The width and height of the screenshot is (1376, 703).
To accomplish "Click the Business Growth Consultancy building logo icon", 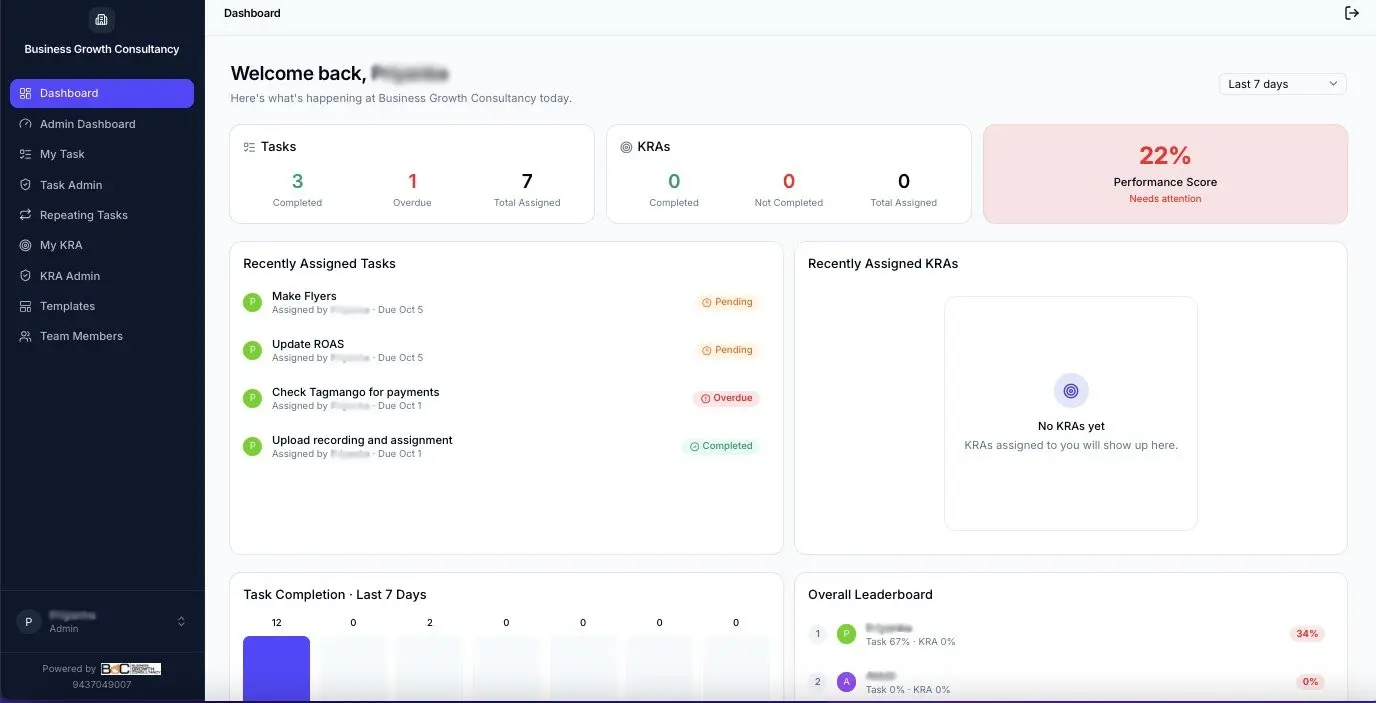I will 101,19.
